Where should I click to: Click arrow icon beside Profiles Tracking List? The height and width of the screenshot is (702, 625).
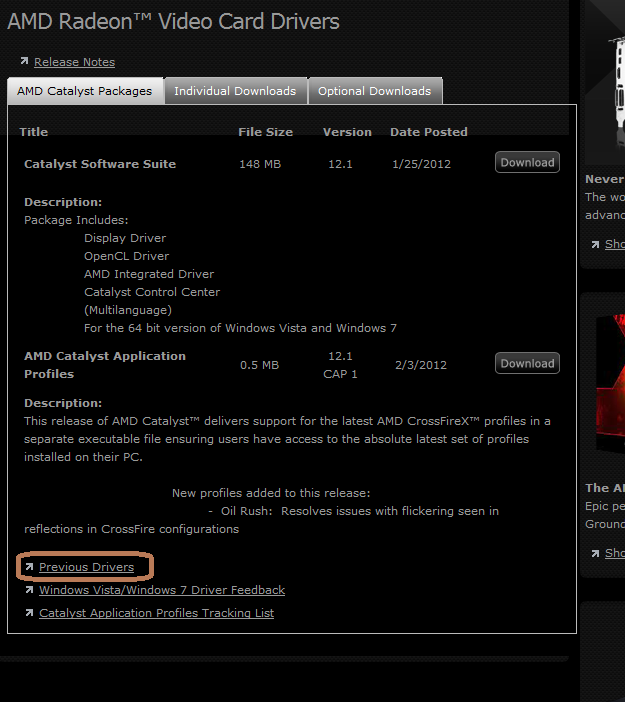(29, 613)
